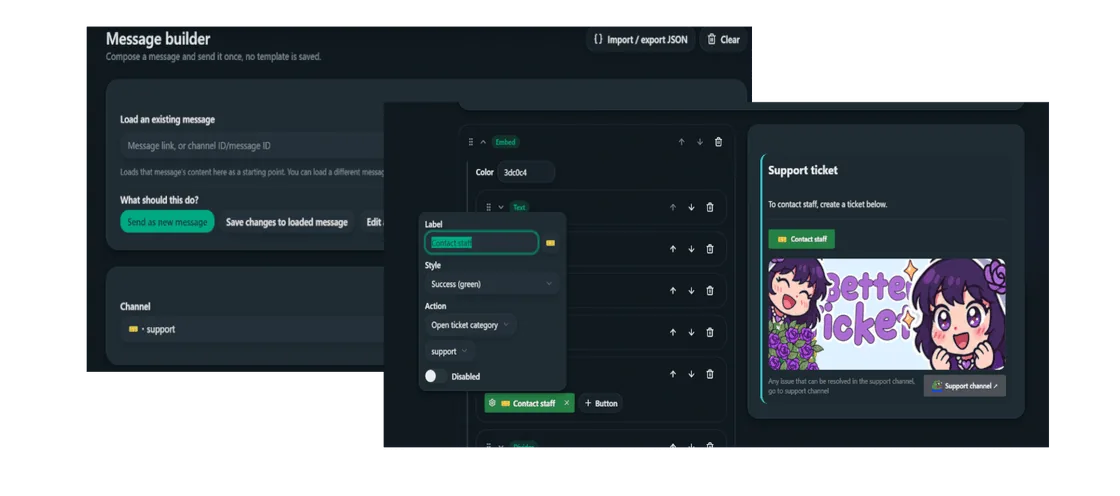
Task: Open the emoji picker beside Label
Action: click(x=550, y=243)
